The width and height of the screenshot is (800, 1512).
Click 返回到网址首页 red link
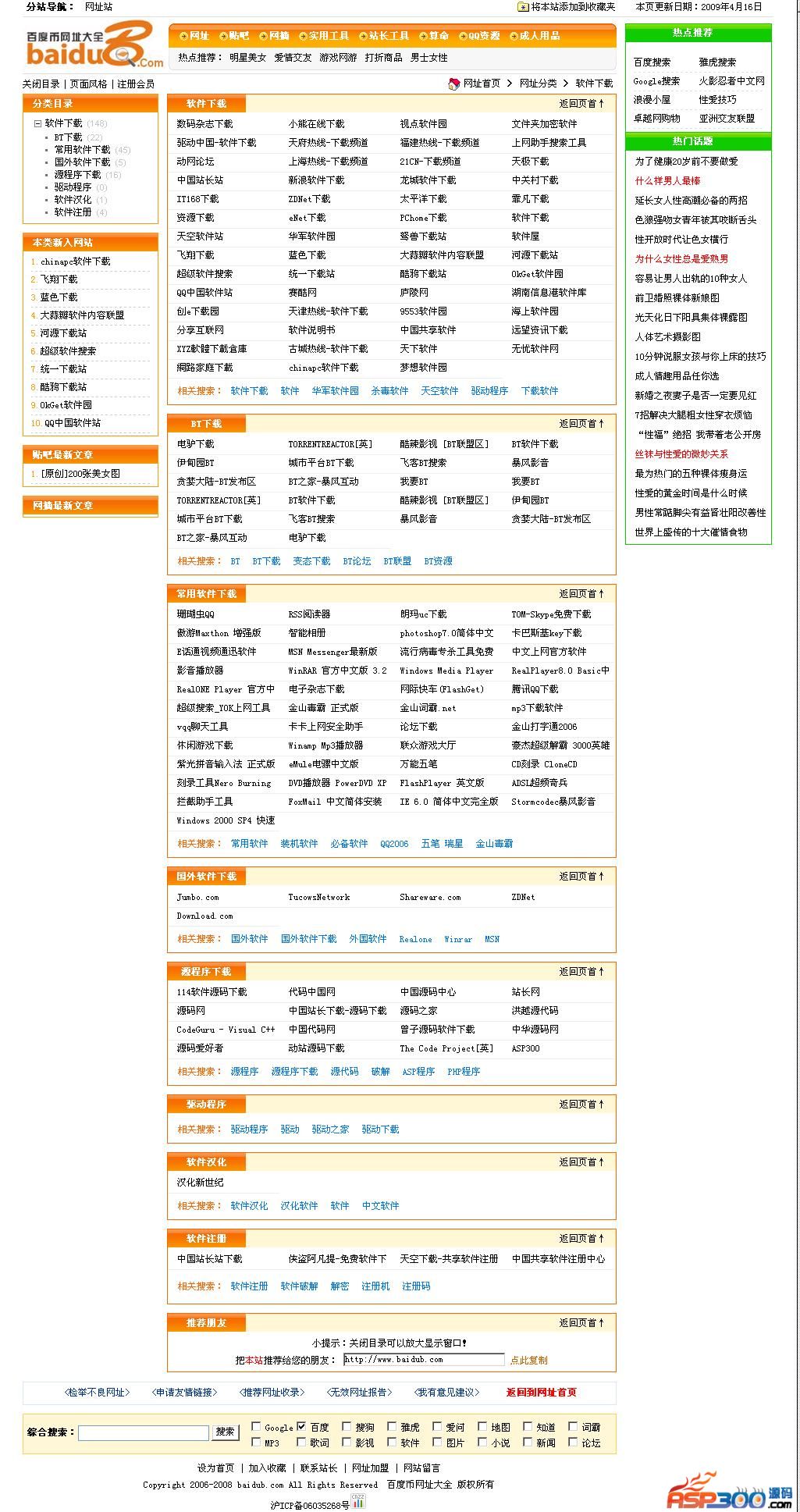point(541,1392)
